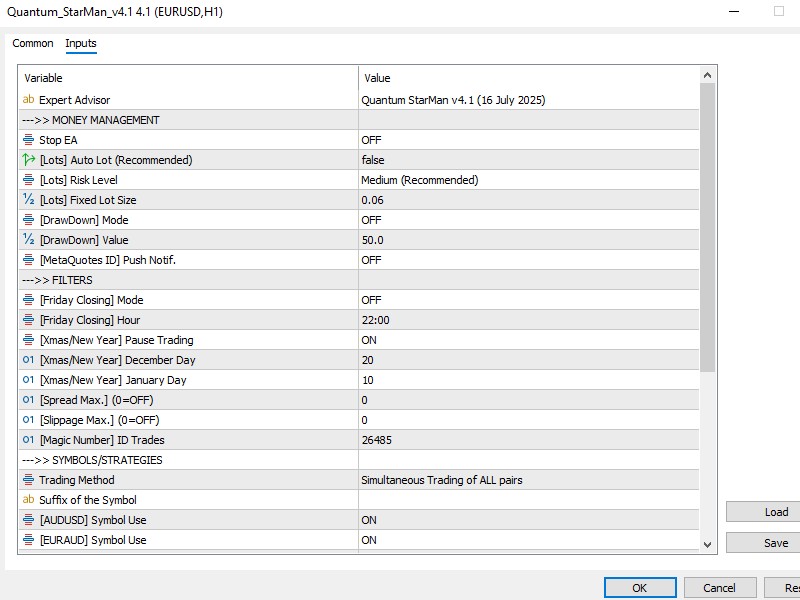
Task: Click the Stop EA enum icon
Action: tap(28, 140)
